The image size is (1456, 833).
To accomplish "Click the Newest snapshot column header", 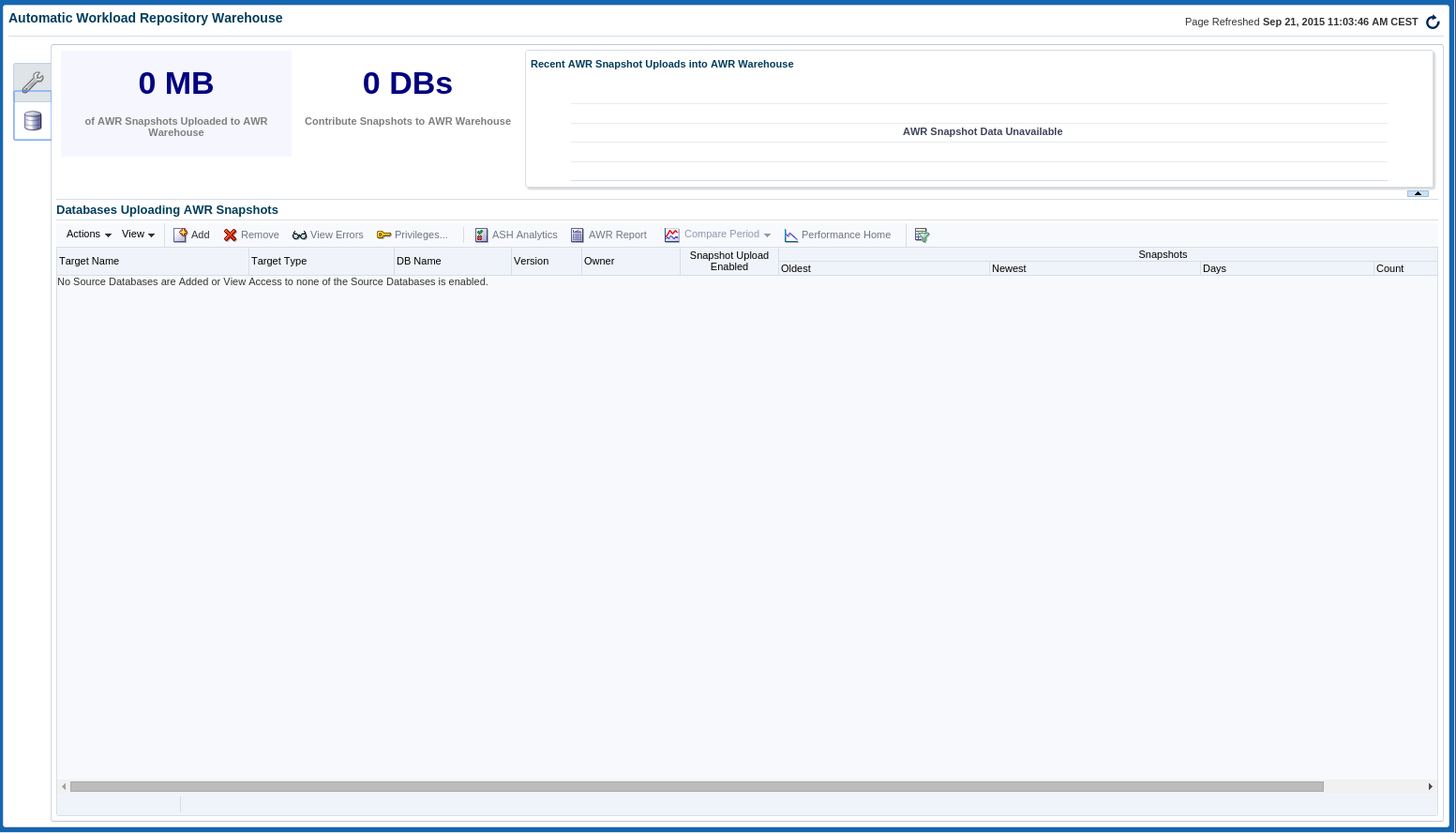I will click(x=1095, y=268).
